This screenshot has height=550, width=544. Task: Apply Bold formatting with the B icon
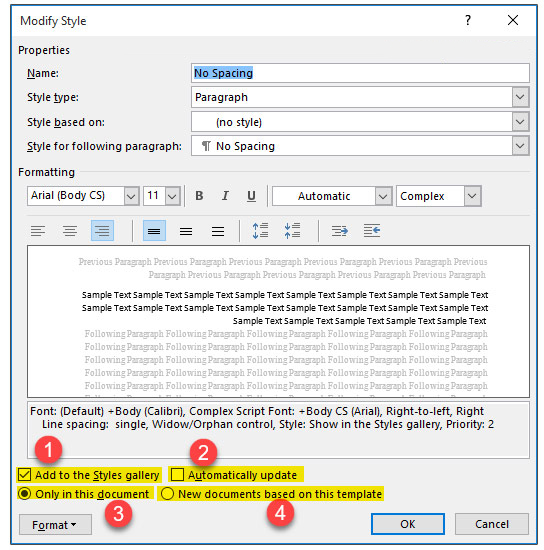[199, 196]
